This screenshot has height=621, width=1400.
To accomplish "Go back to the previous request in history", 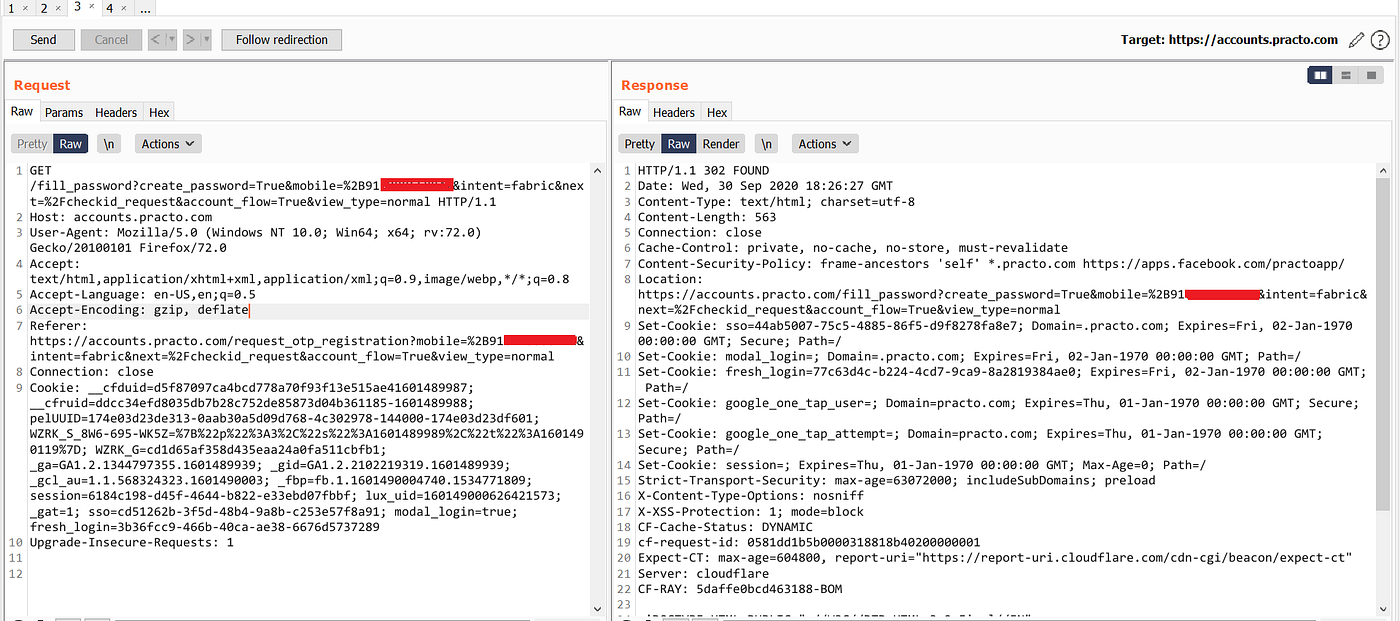I will pos(156,40).
